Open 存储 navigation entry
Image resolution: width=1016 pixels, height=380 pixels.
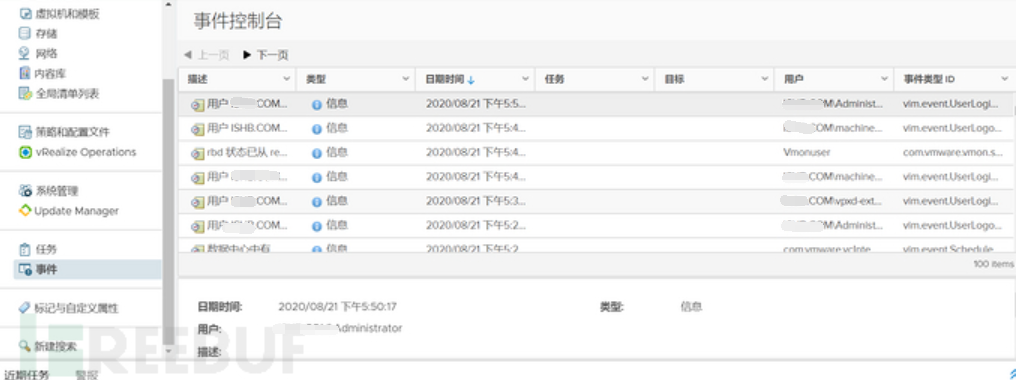pos(46,34)
